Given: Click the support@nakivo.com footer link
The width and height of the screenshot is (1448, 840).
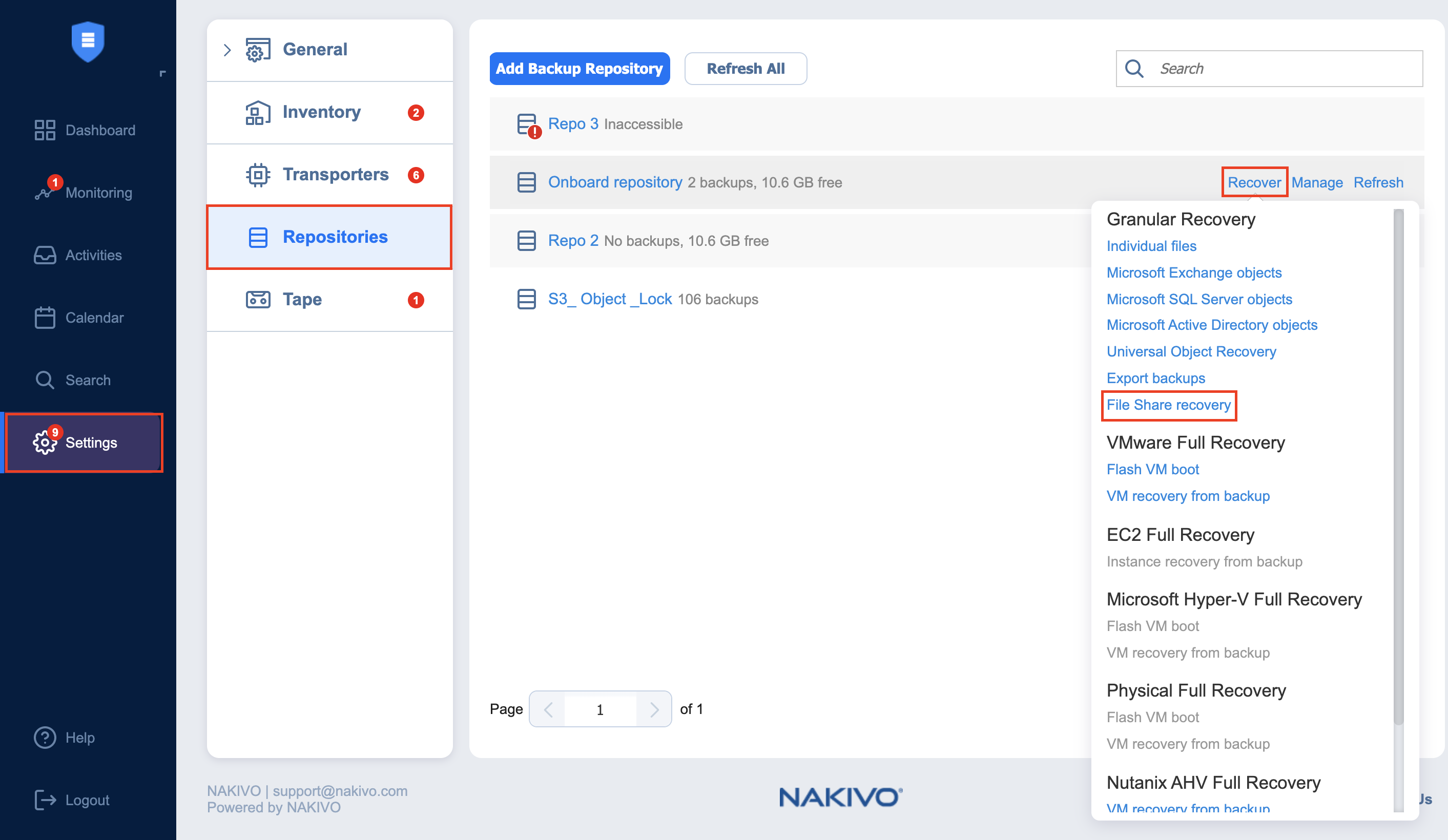Looking at the screenshot, I should [x=340, y=791].
